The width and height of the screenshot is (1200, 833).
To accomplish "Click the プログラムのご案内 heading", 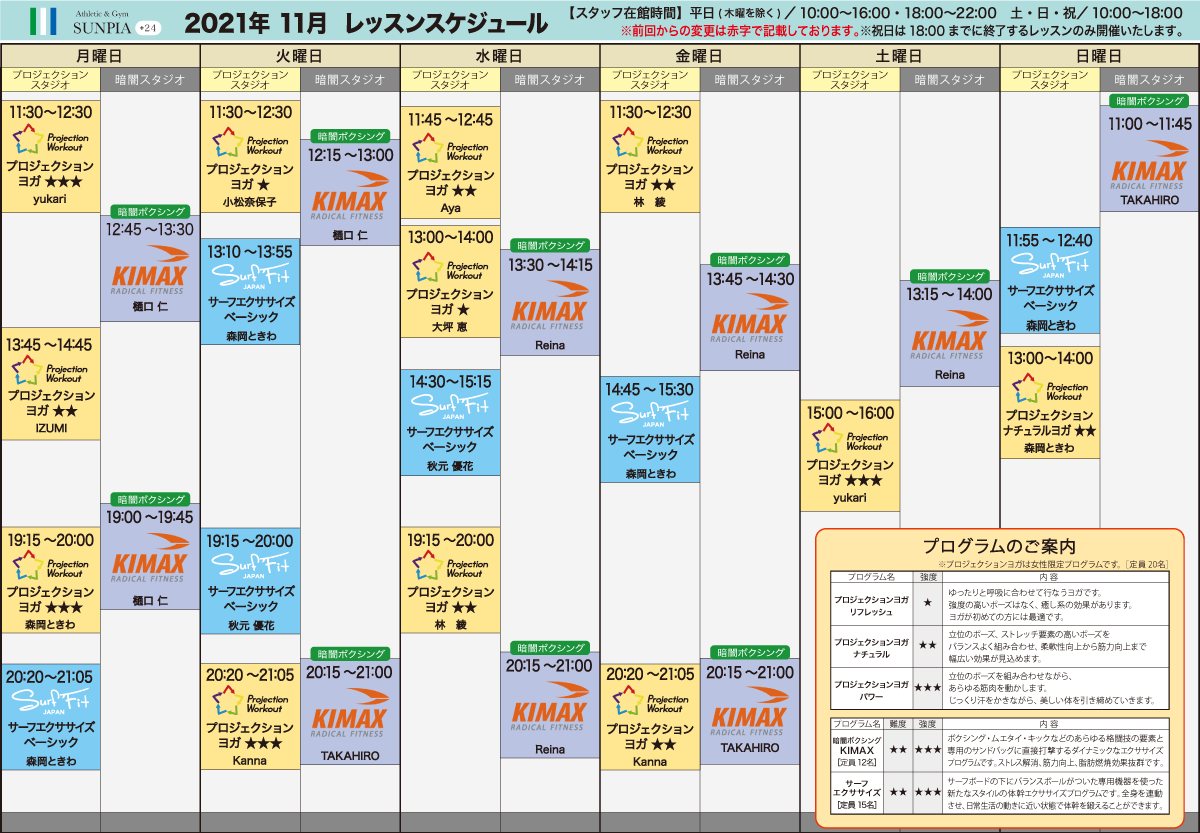I will 998,546.
